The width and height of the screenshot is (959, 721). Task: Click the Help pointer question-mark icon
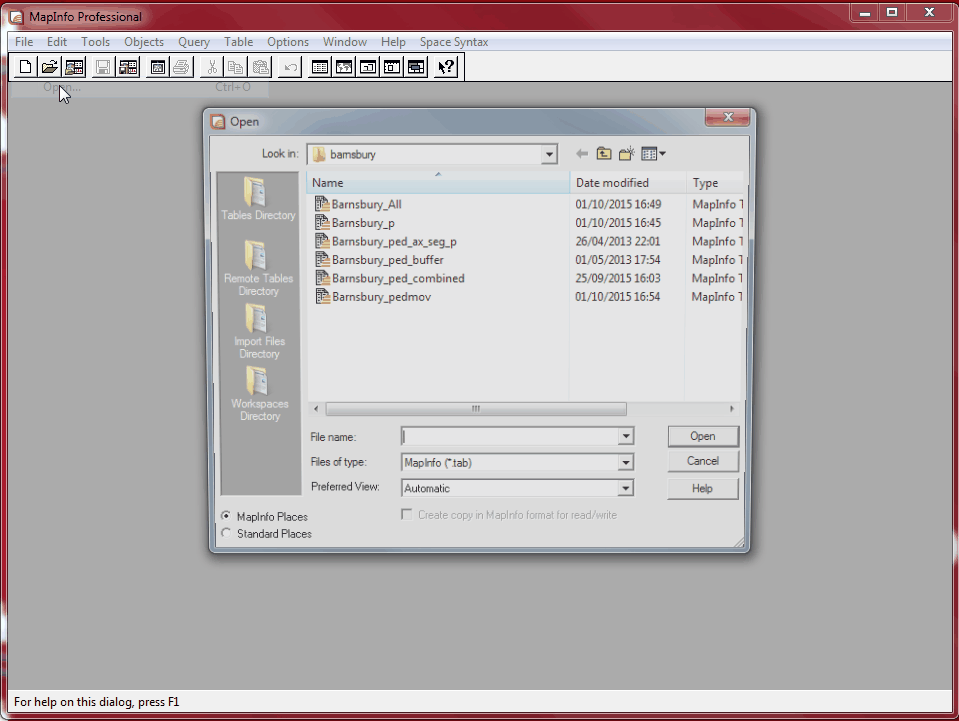pos(446,67)
